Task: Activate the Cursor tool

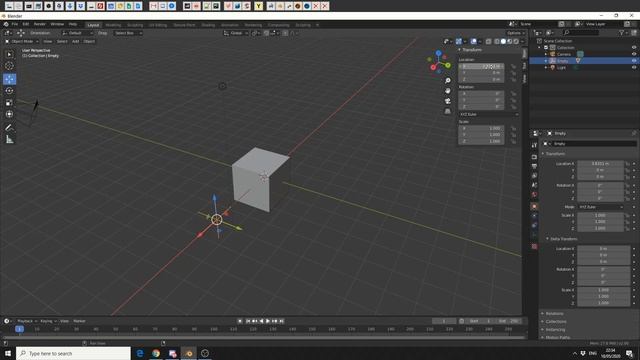Action: [9, 66]
